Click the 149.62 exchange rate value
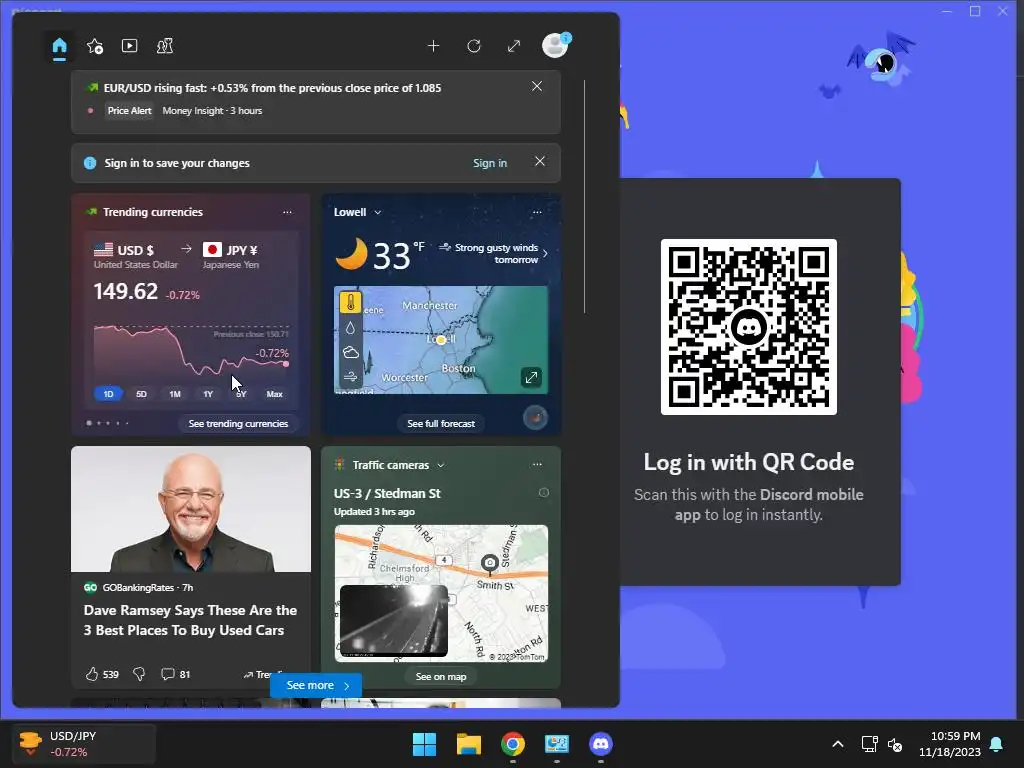Viewport: 1024px width, 768px height. click(x=125, y=291)
